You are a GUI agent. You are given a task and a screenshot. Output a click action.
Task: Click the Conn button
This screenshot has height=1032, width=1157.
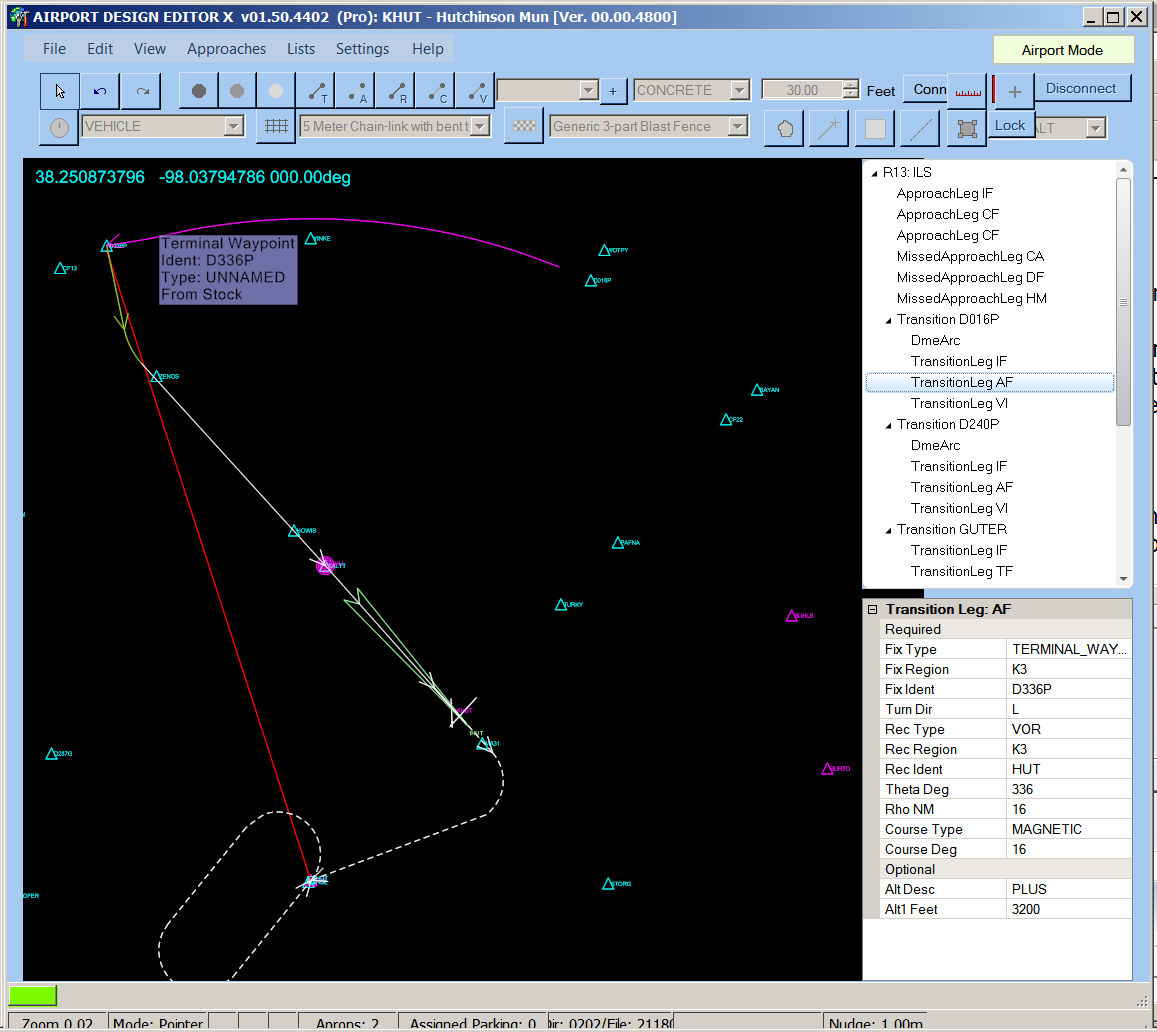(926, 89)
